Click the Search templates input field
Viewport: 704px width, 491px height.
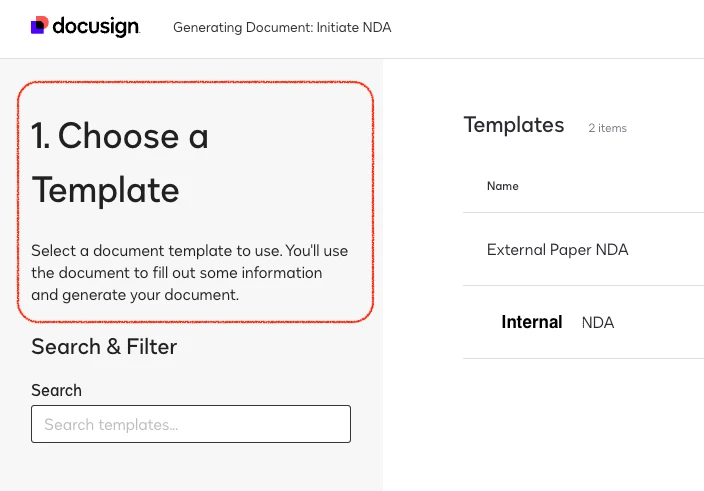coord(191,424)
